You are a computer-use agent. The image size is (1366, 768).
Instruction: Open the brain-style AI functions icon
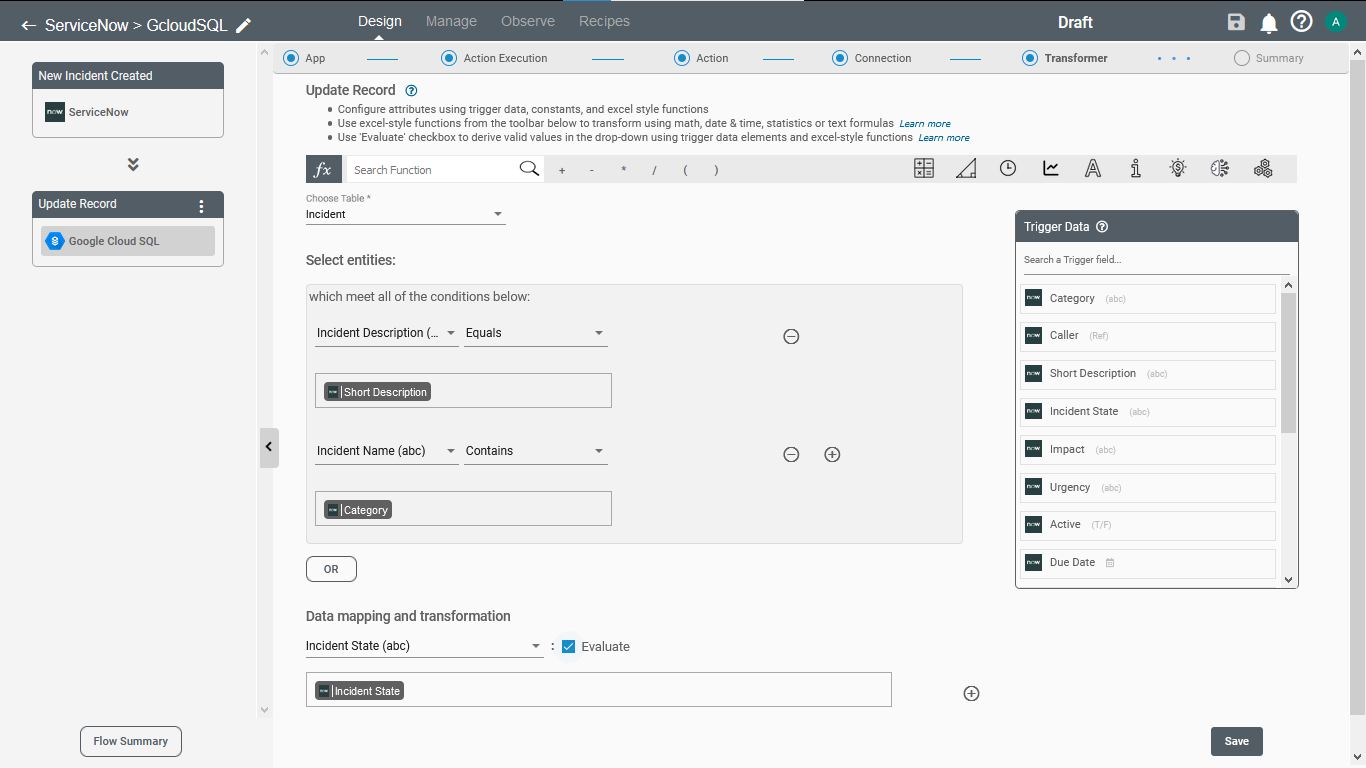pyautogui.click(x=1219, y=168)
